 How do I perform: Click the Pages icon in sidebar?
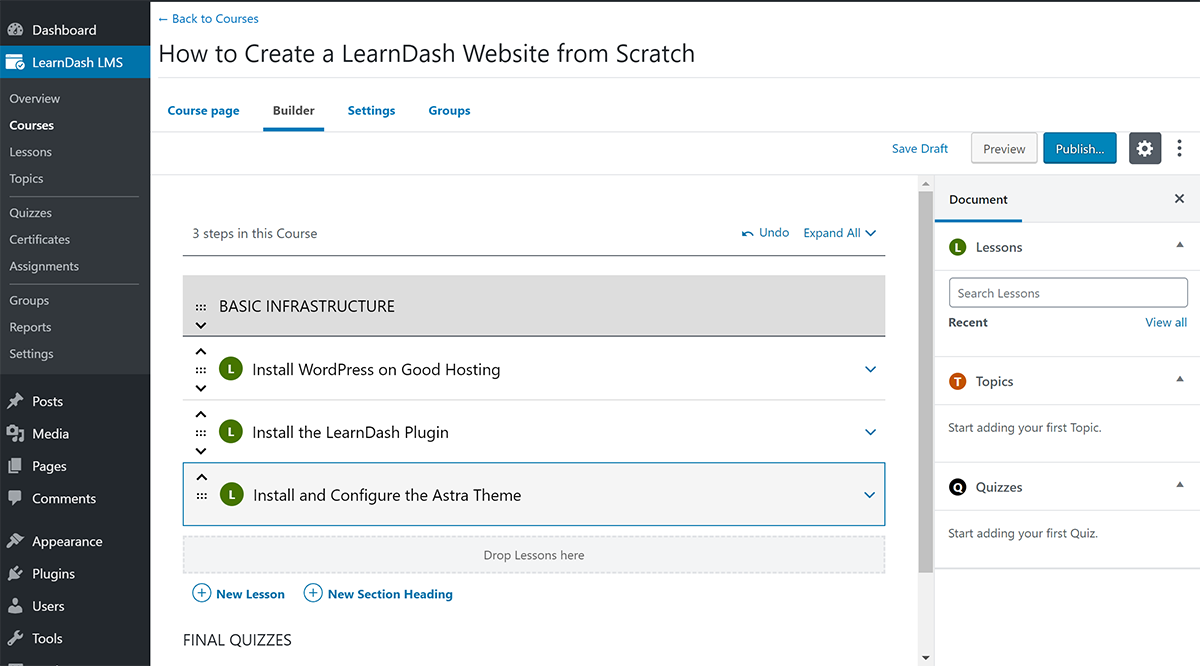16,466
